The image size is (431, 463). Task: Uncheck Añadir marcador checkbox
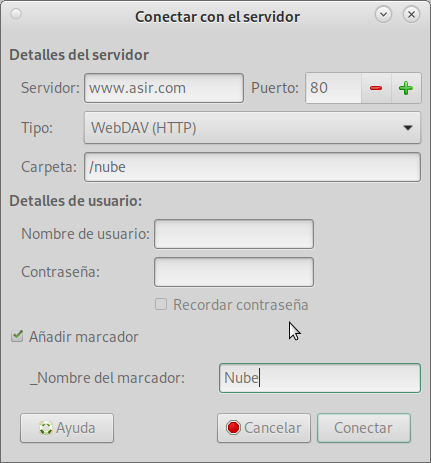(x=17, y=336)
